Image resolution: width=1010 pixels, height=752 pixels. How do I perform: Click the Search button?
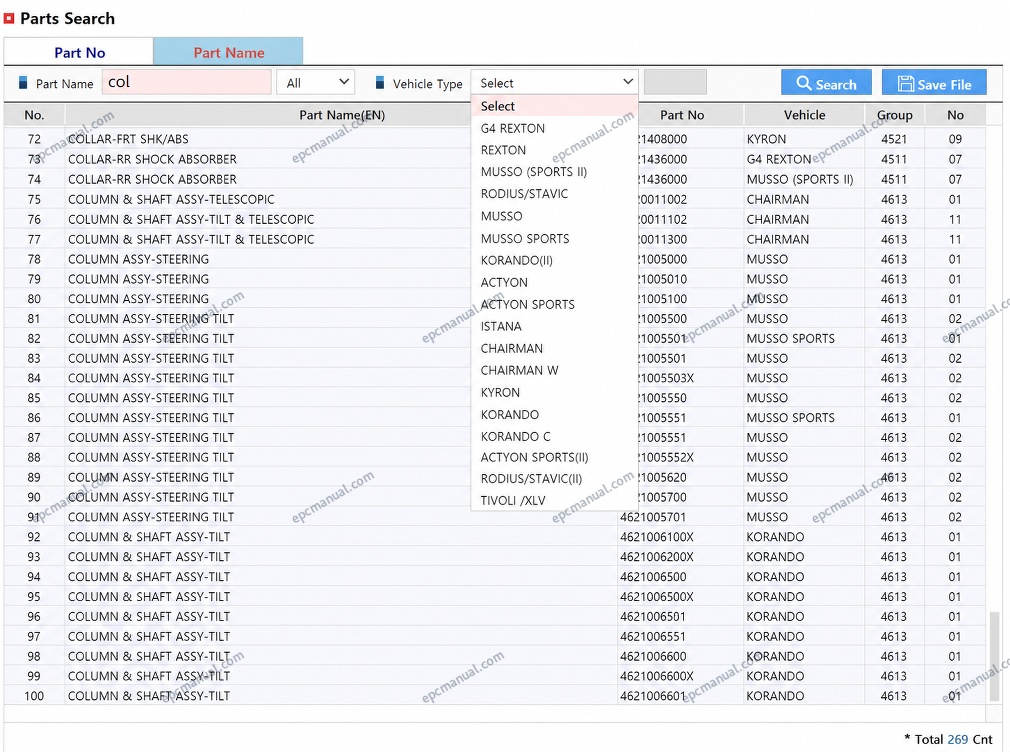[x=826, y=83]
